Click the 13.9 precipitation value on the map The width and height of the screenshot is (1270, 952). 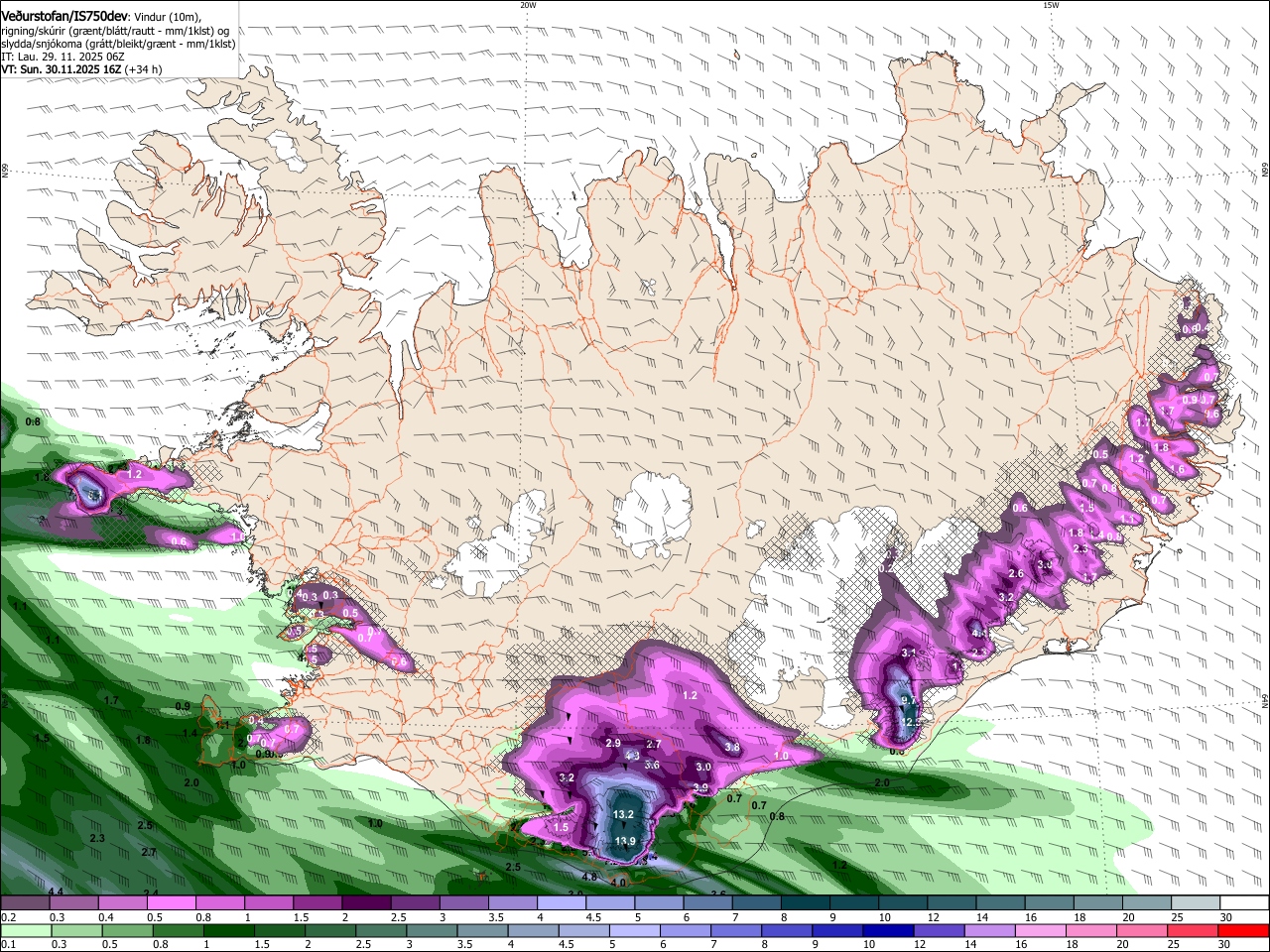[x=625, y=841]
